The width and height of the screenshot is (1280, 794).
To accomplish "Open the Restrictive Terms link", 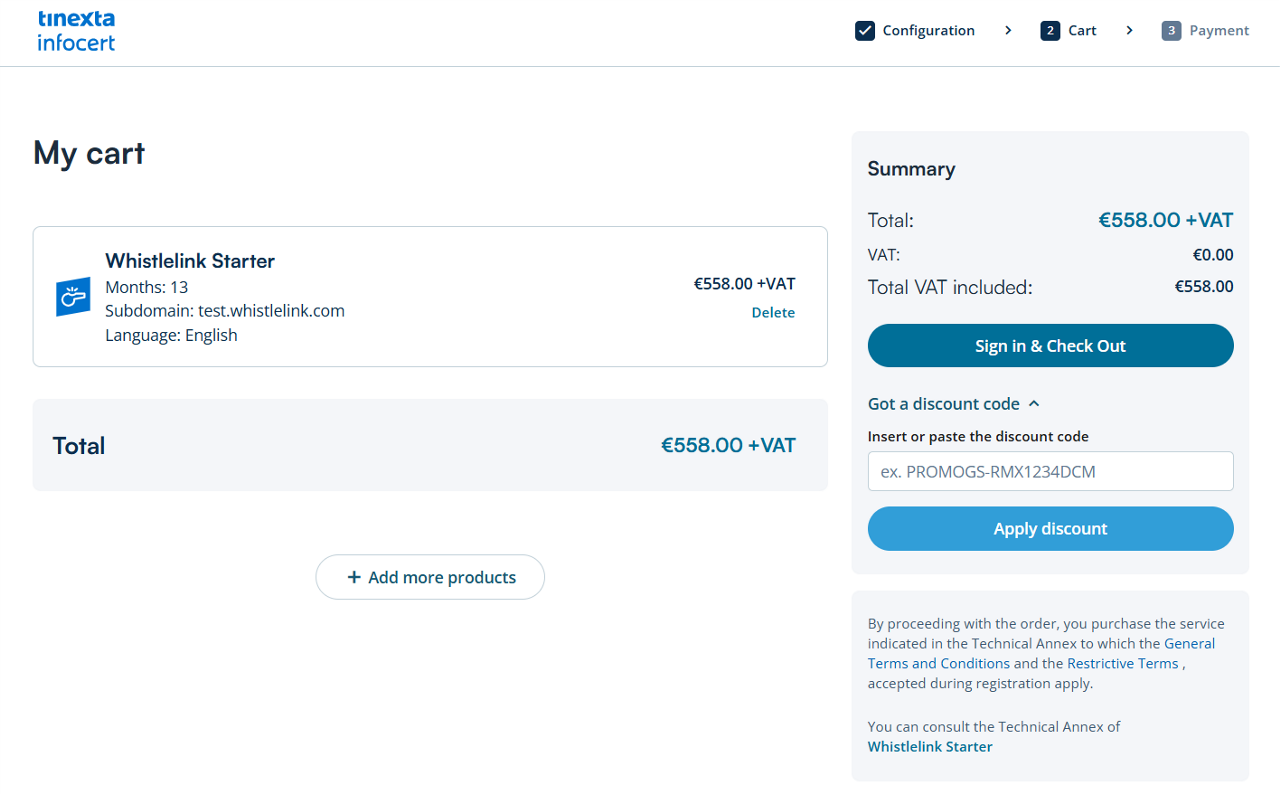I will tap(1123, 664).
